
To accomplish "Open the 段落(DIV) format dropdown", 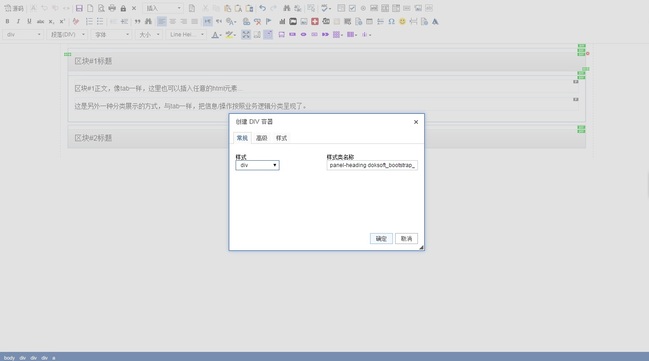I will coord(67,35).
